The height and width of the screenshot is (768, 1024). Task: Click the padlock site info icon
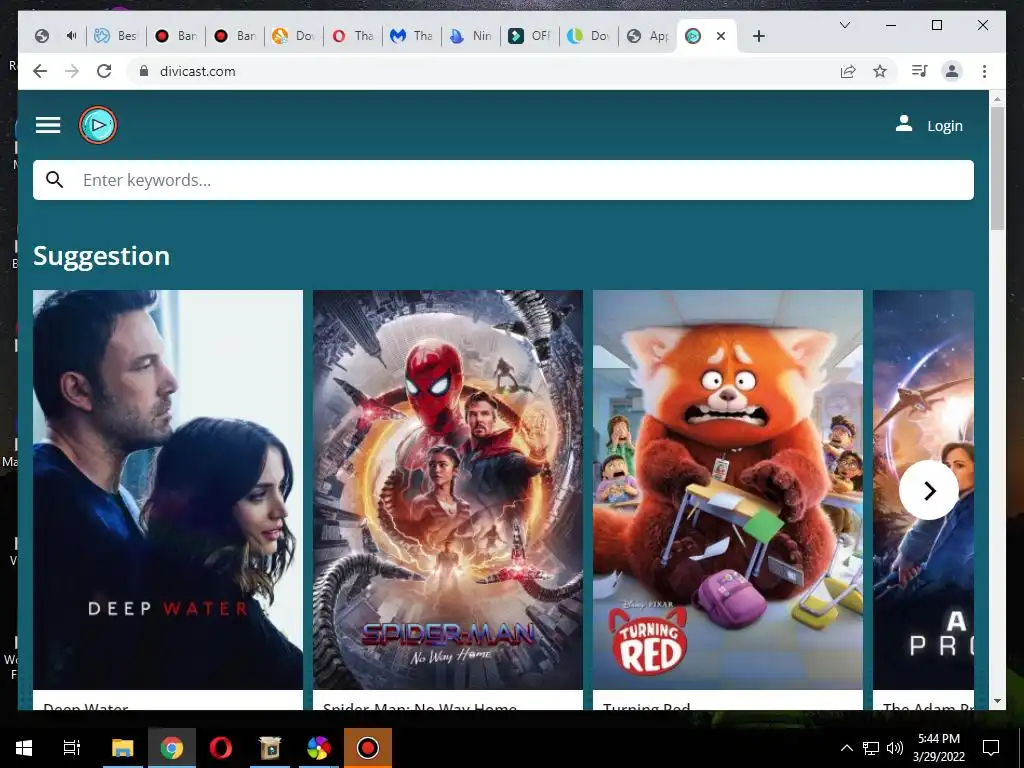pyautogui.click(x=144, y=71)
